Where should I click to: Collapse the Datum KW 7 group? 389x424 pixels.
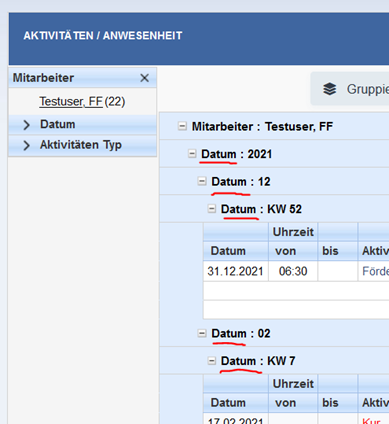coord(212,361)
